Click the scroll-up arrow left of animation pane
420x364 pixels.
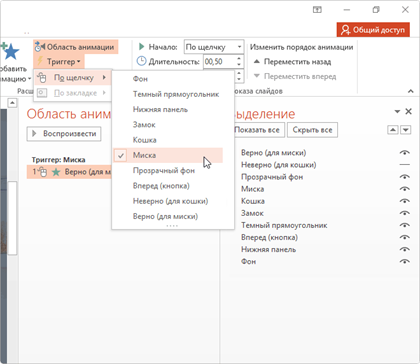pos(12,102)
